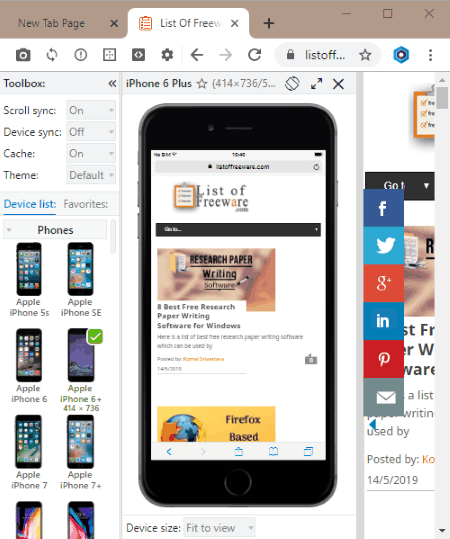Share on Facebook via sidebar icon
This screenshot has height=539, width=450.
click(383, 208)
